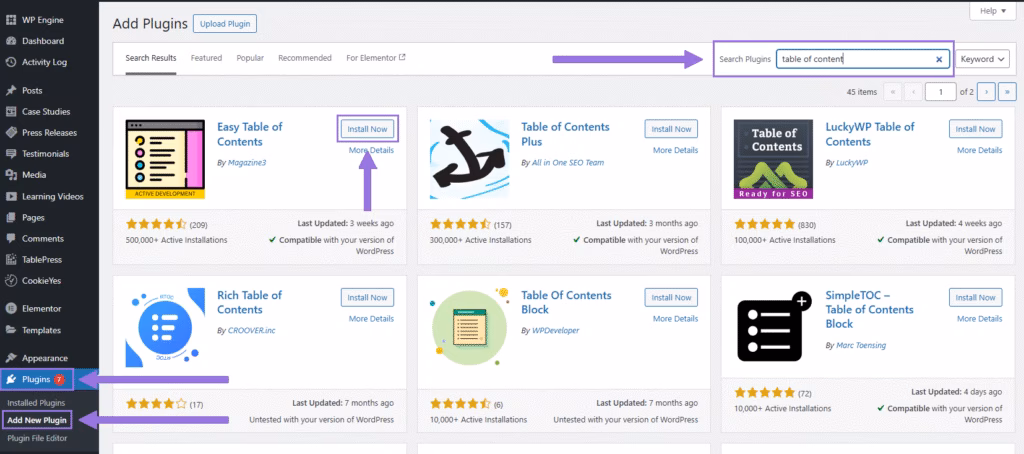Open Appearance paintbrush icon
Image resolution: width=1024 pixels, height=454 pixels.
coord(11,358)
